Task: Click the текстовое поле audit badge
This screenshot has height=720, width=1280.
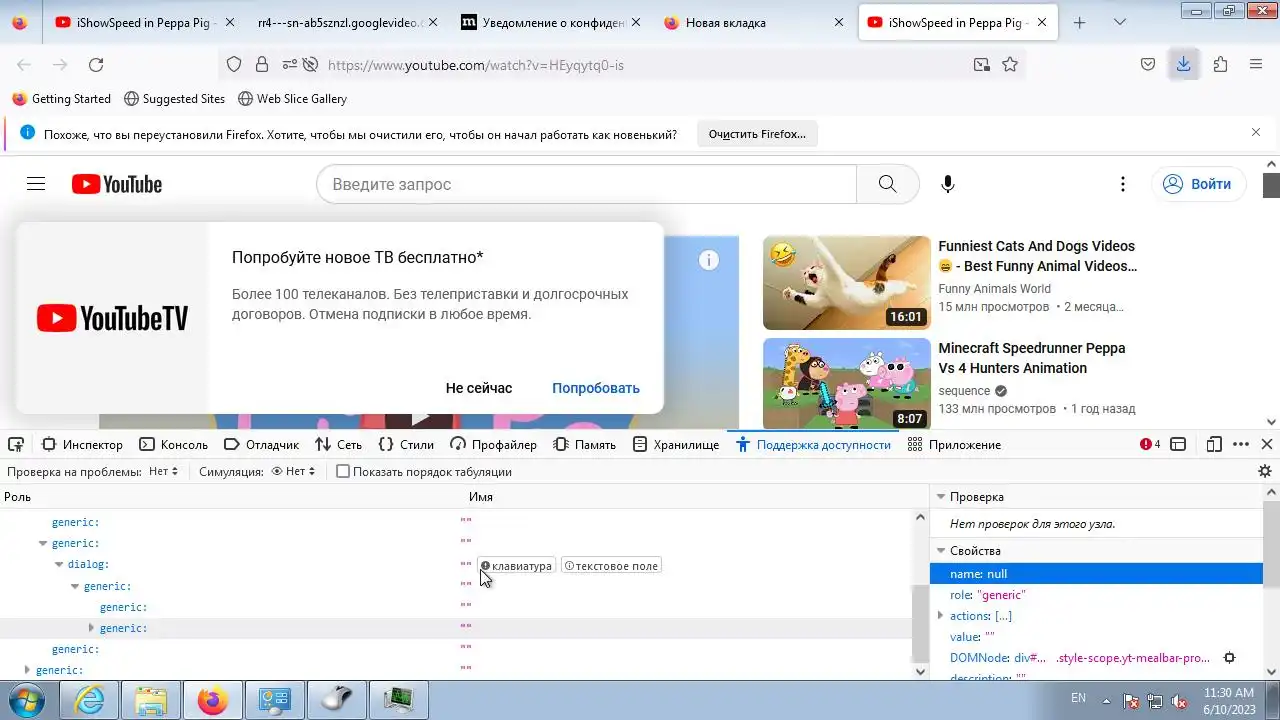Action: (611, 566)
